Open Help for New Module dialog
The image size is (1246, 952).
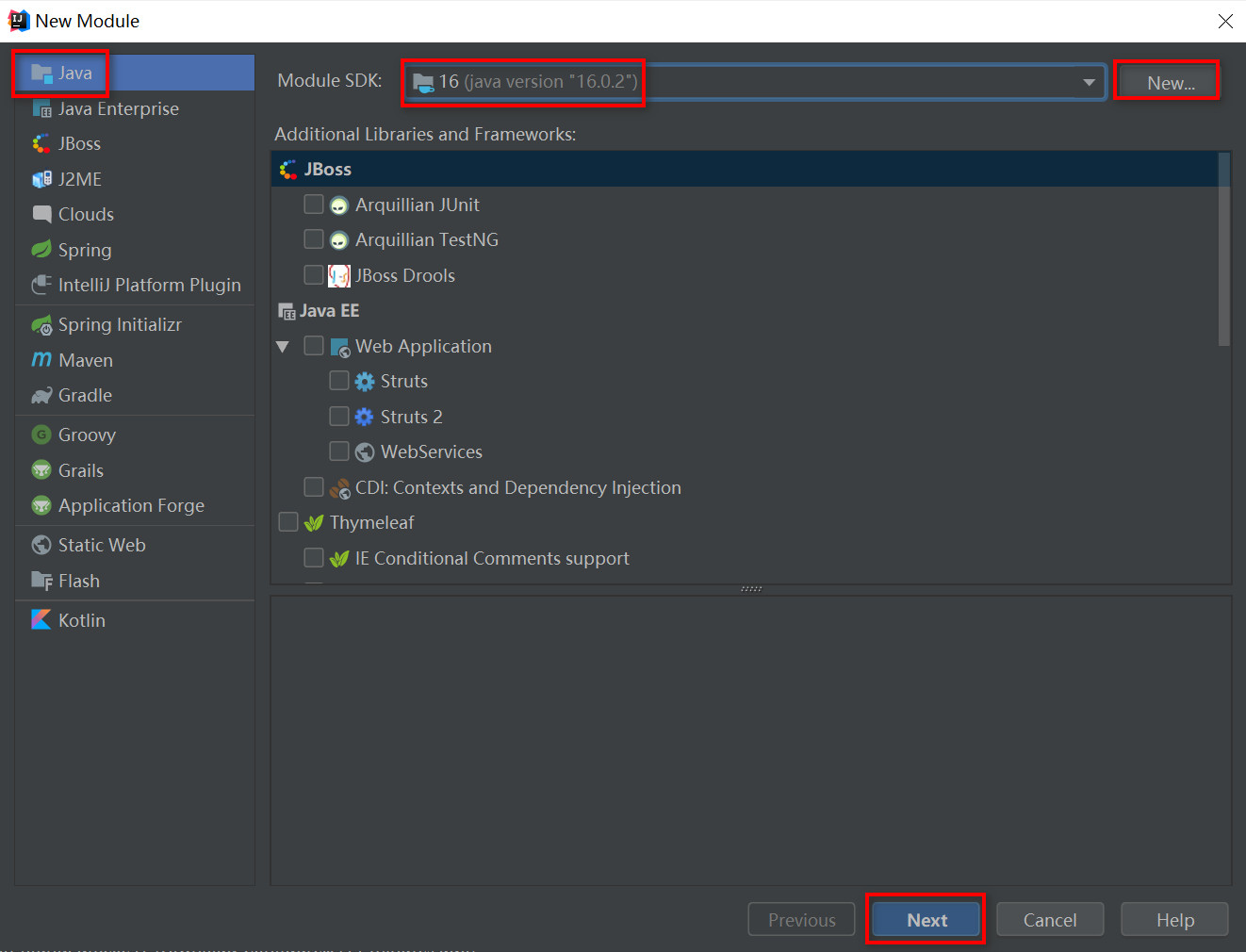pyautogui.click(x=1174, y=920)
